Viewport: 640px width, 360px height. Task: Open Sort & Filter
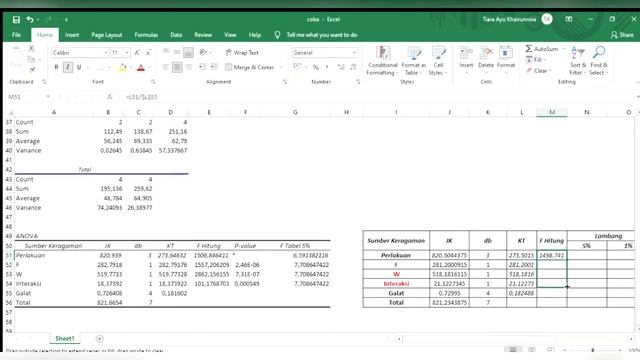click(x=578, y=60)
